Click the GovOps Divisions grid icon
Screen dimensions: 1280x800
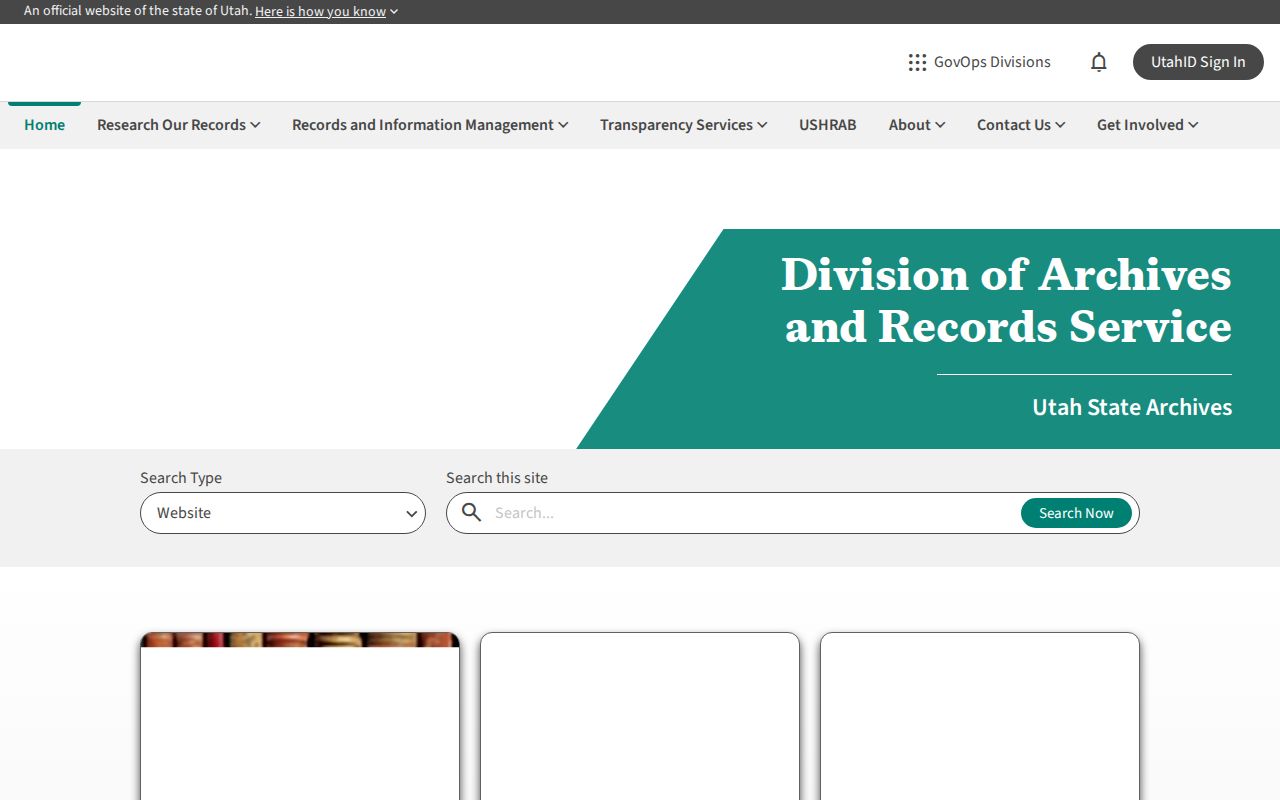click(x=917, y=62)
